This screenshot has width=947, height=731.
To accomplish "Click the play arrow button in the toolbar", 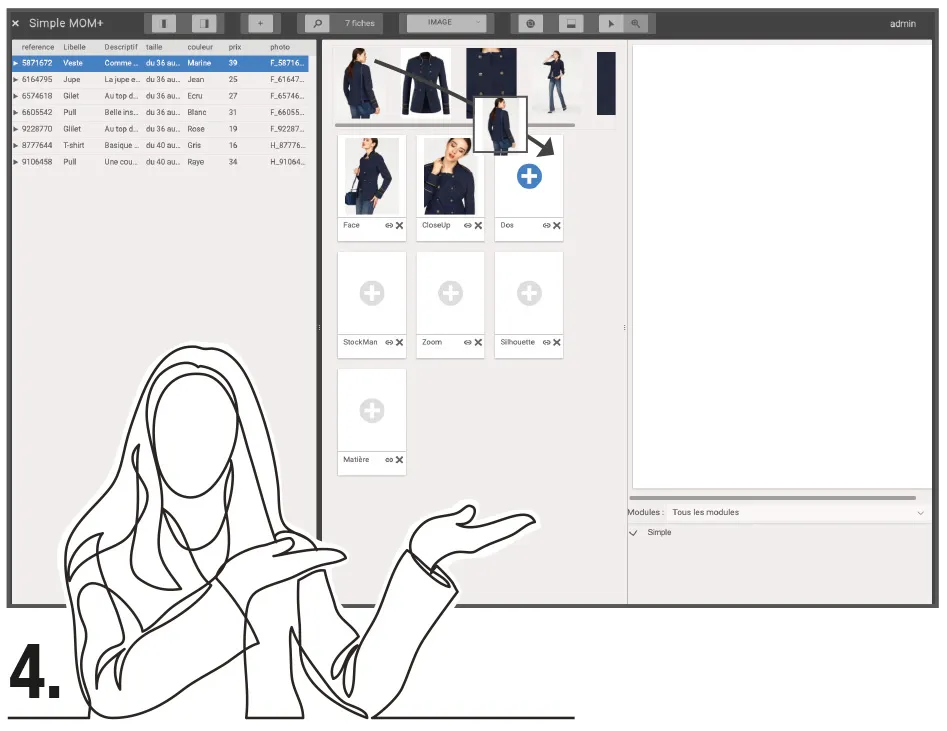I will pyautogui.click(x=609, y=23).
